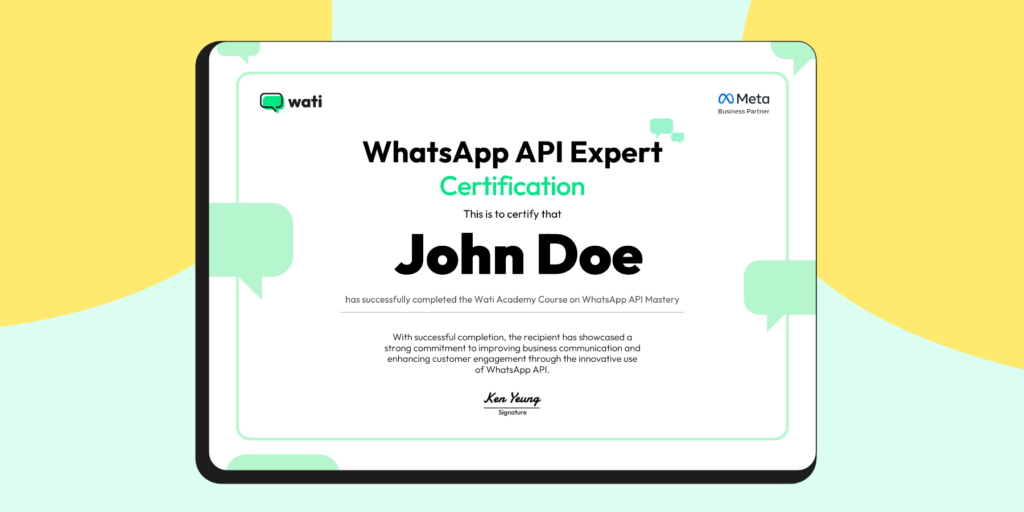This screenshot has height=512, width=1024.
Task: Click the wati logo on the certificate
Action: 291,102
